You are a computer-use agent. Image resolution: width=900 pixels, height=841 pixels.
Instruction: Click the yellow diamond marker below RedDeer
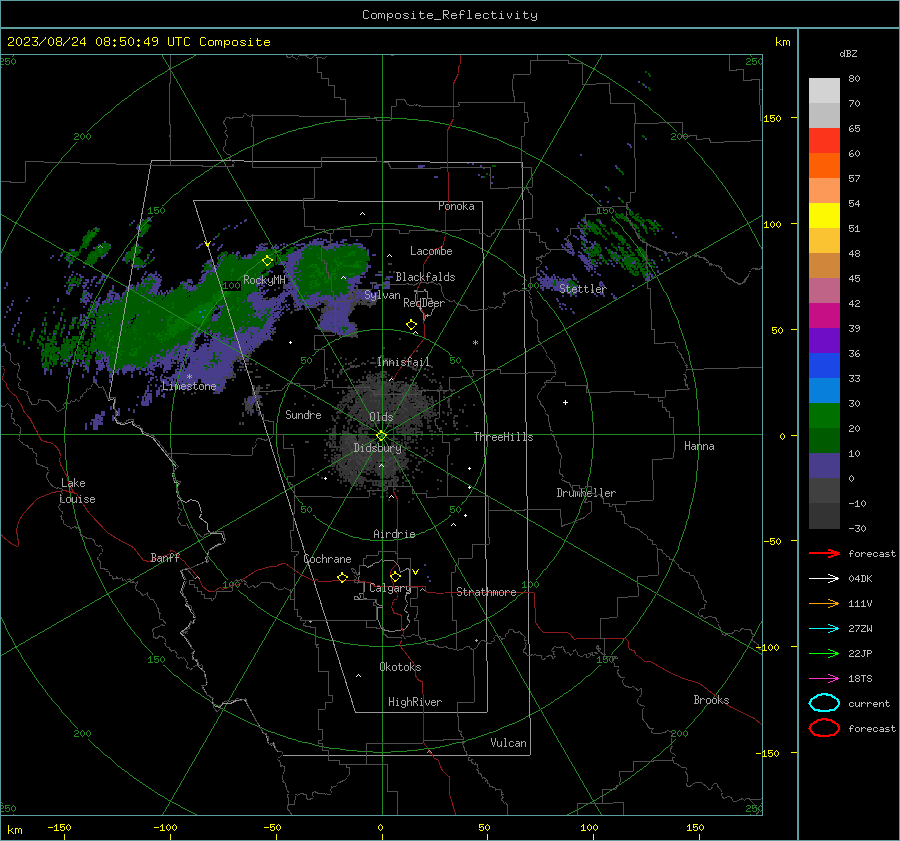click(x=411, y=325)
